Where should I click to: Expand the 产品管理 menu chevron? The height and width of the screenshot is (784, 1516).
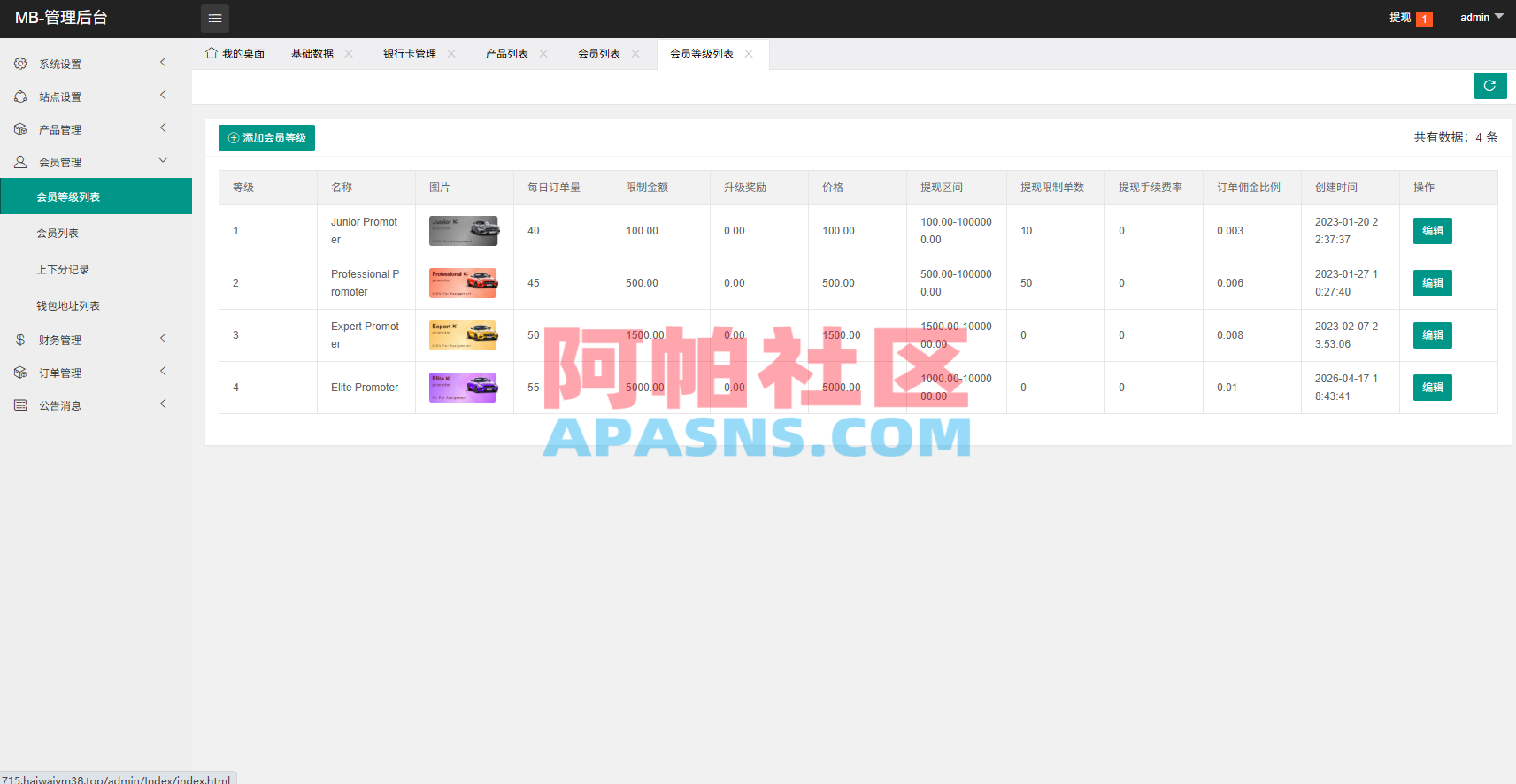[x=163, y=127]
